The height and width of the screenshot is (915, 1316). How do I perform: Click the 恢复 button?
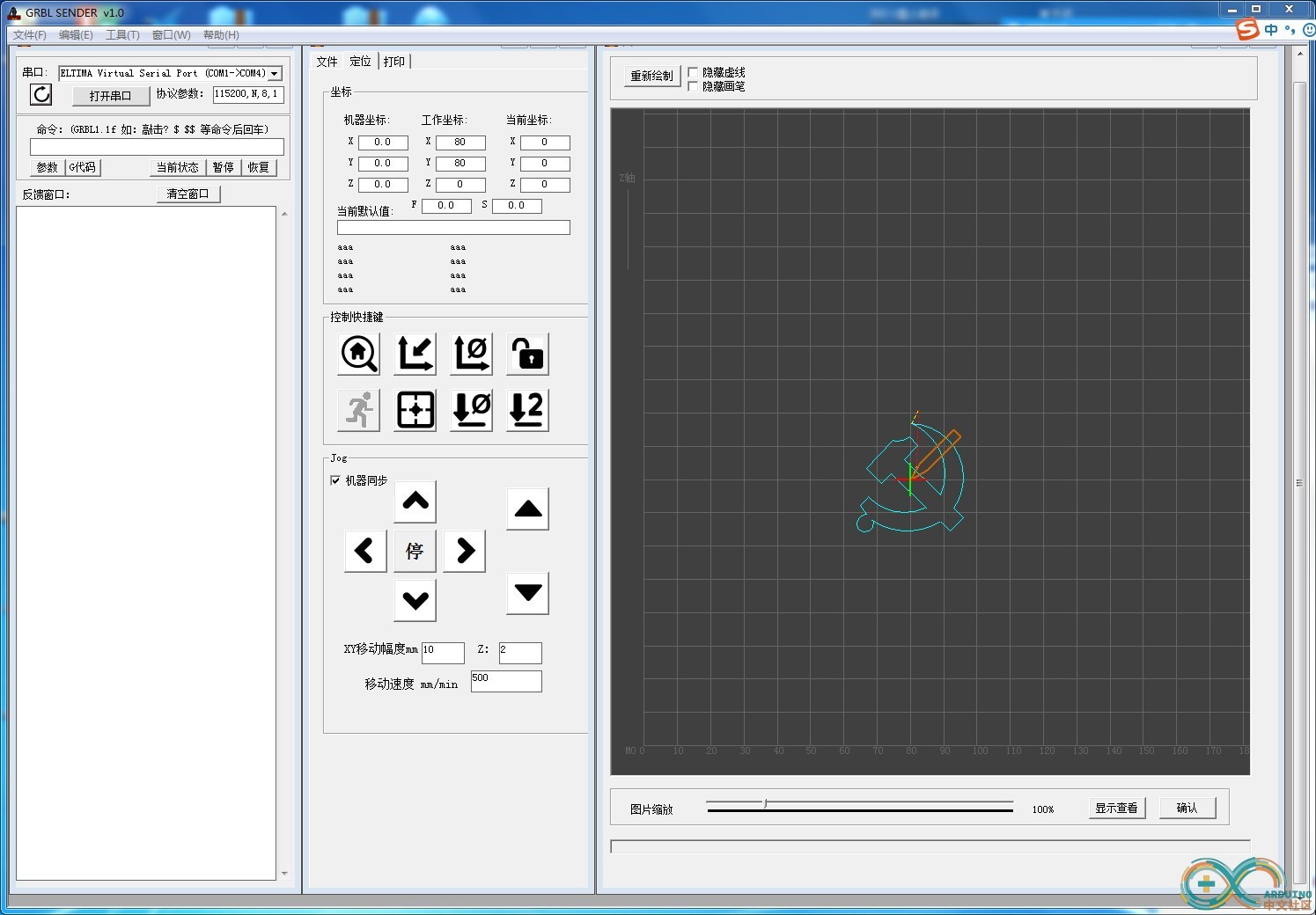pos(259,167)
